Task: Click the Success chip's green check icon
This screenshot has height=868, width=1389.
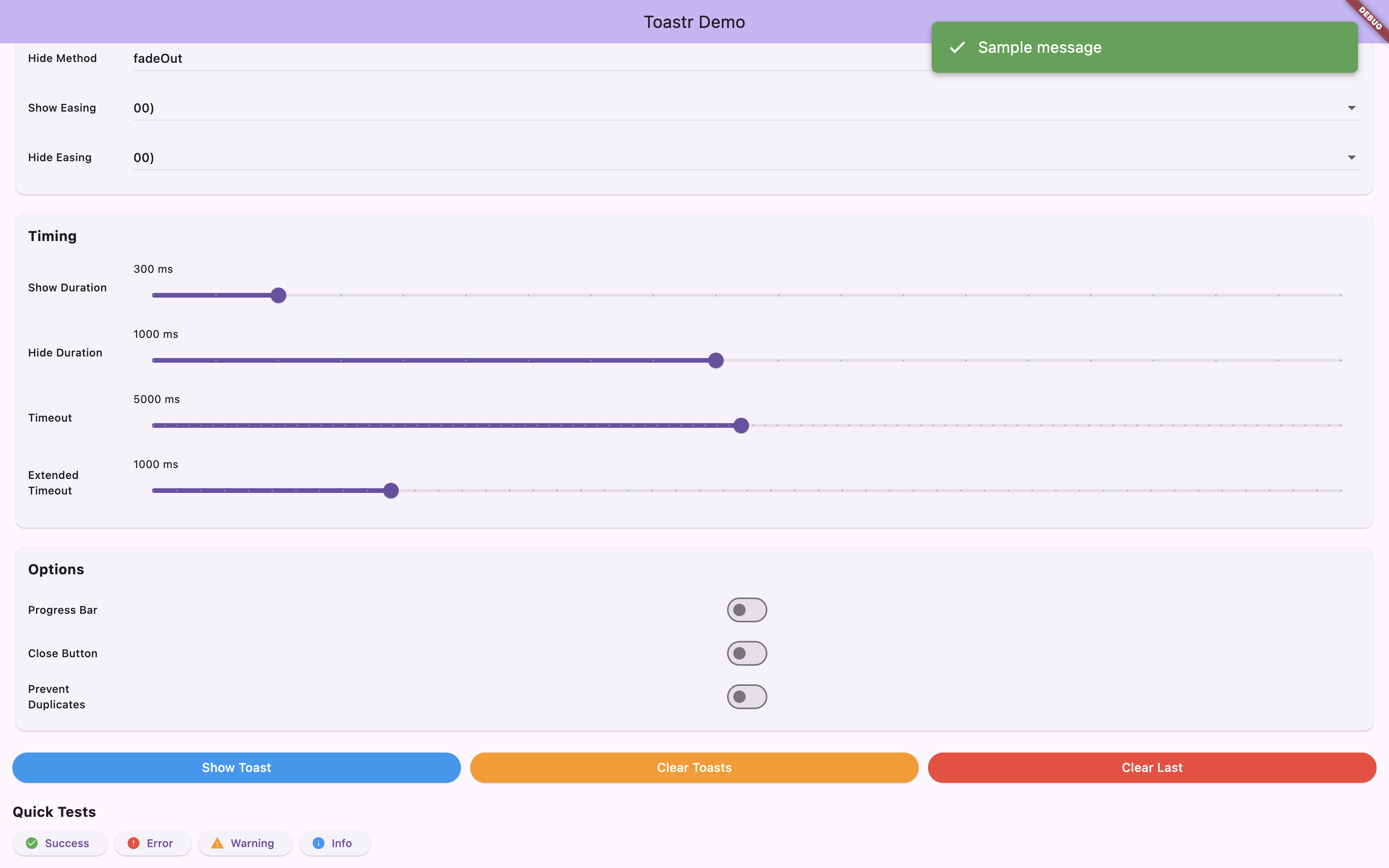Action: pyautogui.click(x=32, y=843)
